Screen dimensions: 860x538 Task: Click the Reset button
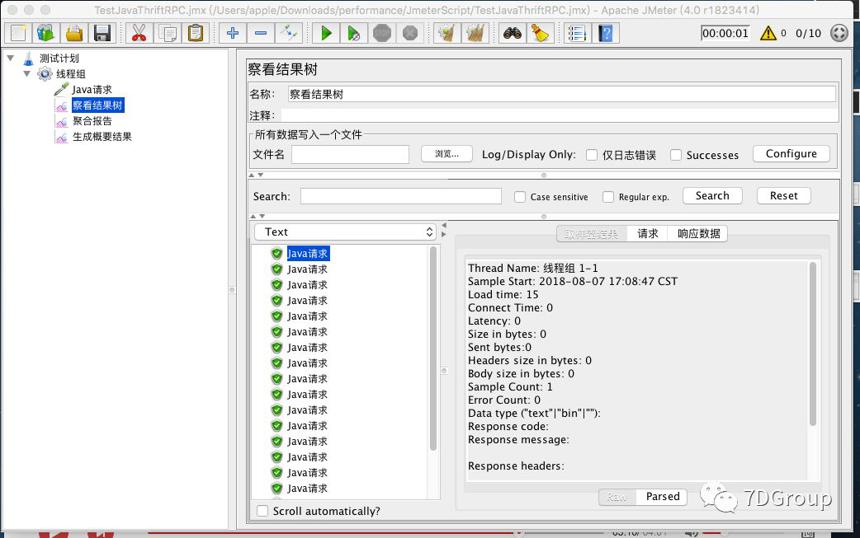tap(783, 196)
